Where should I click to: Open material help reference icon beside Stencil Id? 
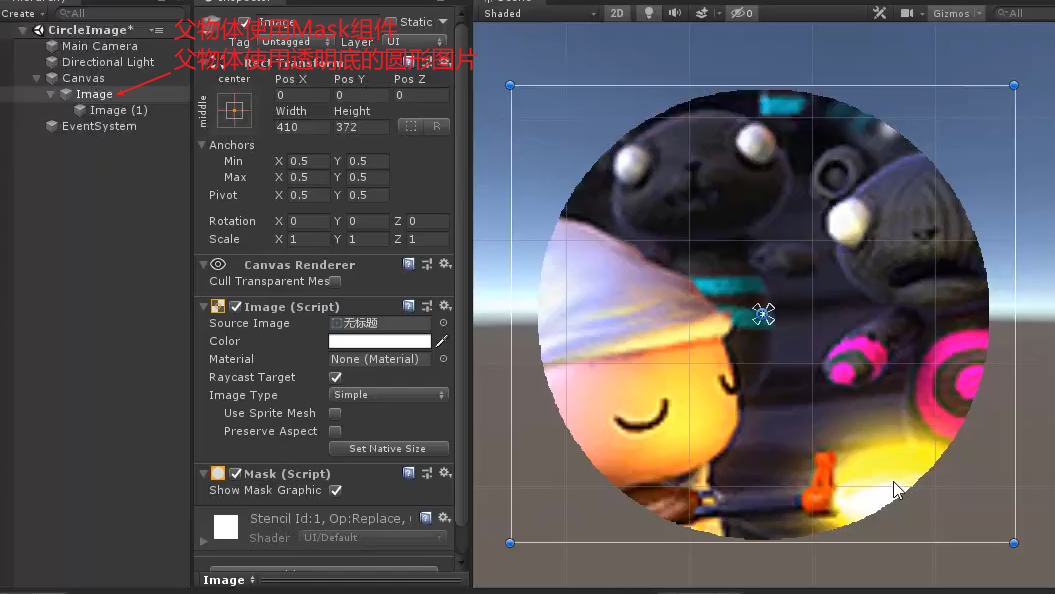[425, 517]
